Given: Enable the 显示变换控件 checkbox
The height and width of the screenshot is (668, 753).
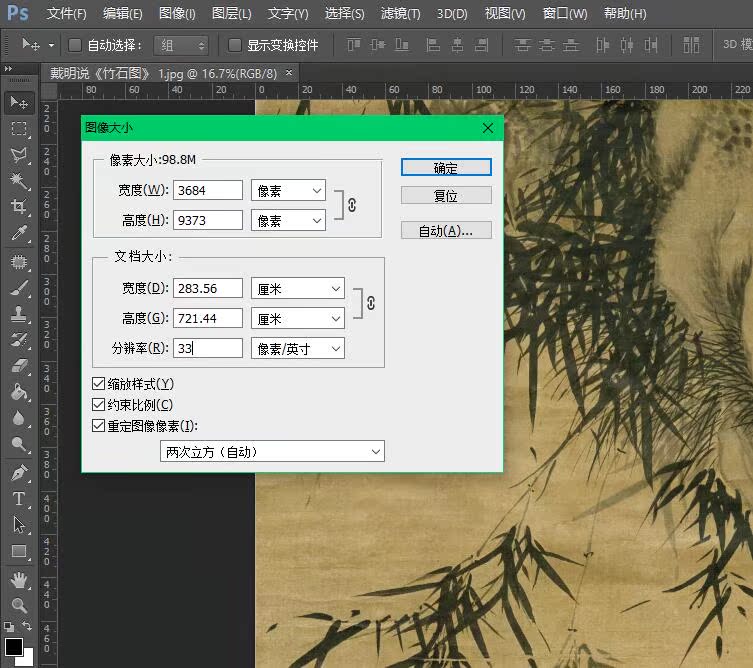Looking at the screenshot, I should pyautogui.click(x=234, y=45).
